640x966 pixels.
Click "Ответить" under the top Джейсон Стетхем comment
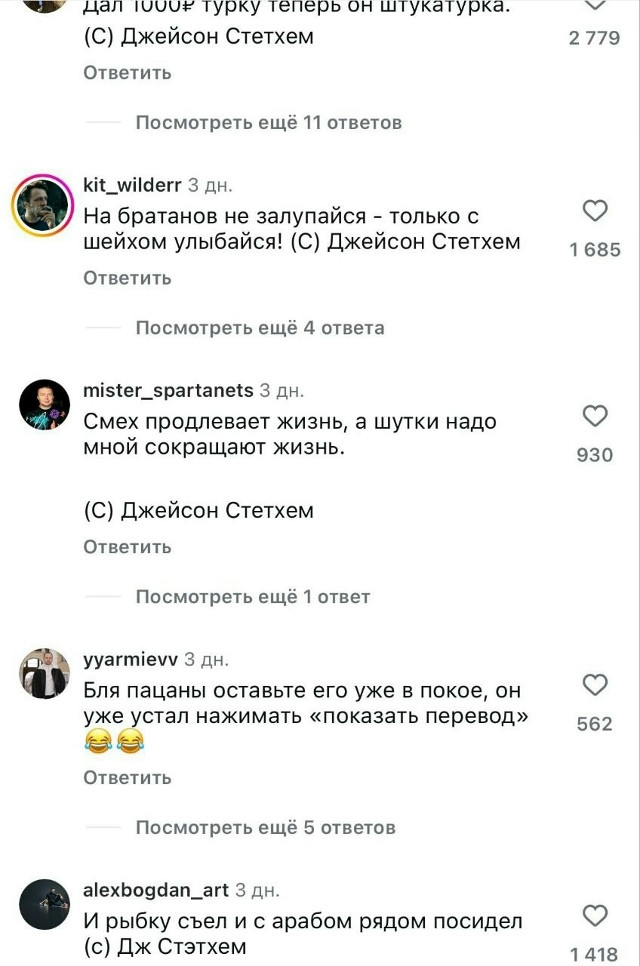pyautogui.click(x=127, y=73)
